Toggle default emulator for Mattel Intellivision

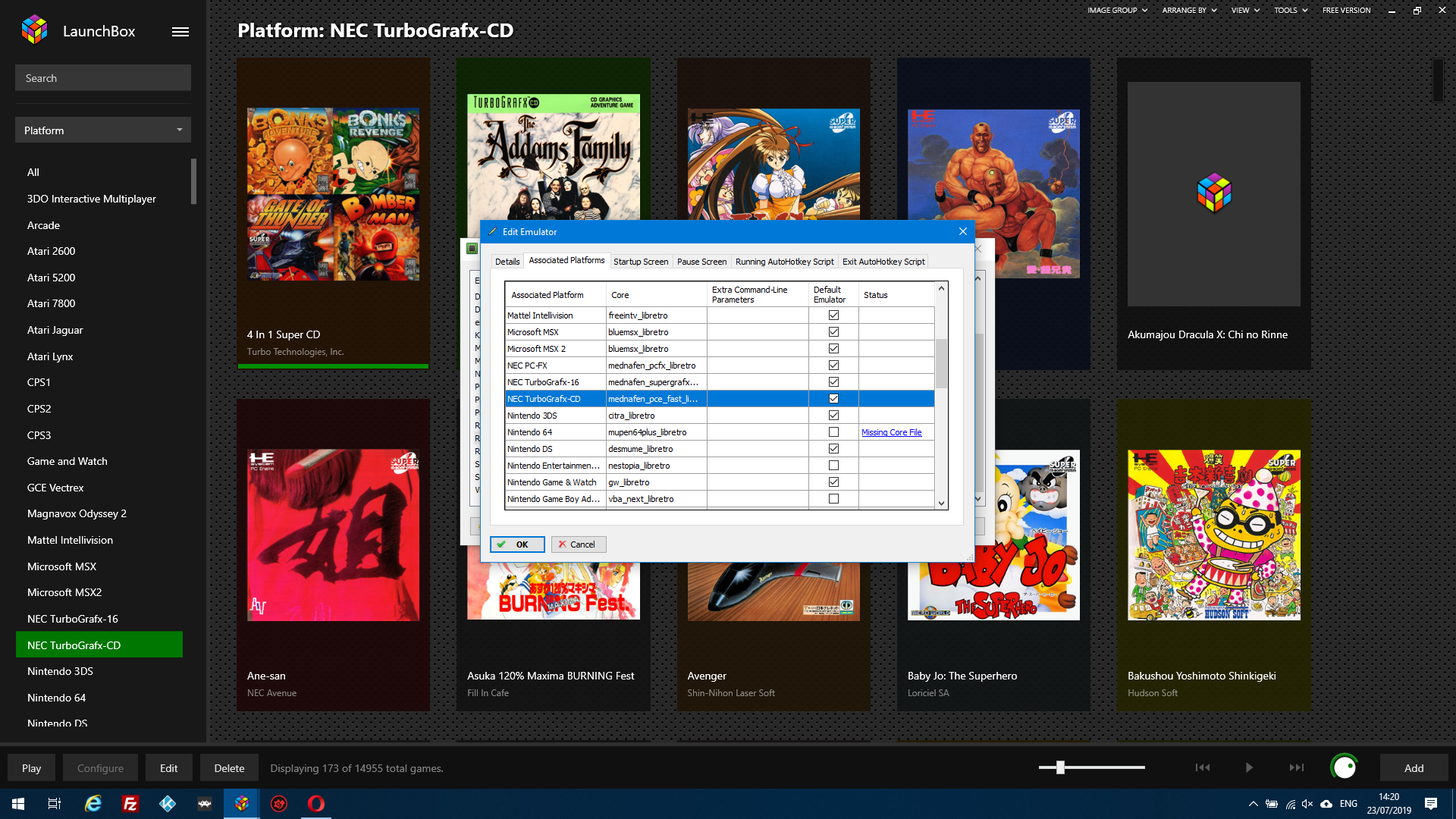833,315
